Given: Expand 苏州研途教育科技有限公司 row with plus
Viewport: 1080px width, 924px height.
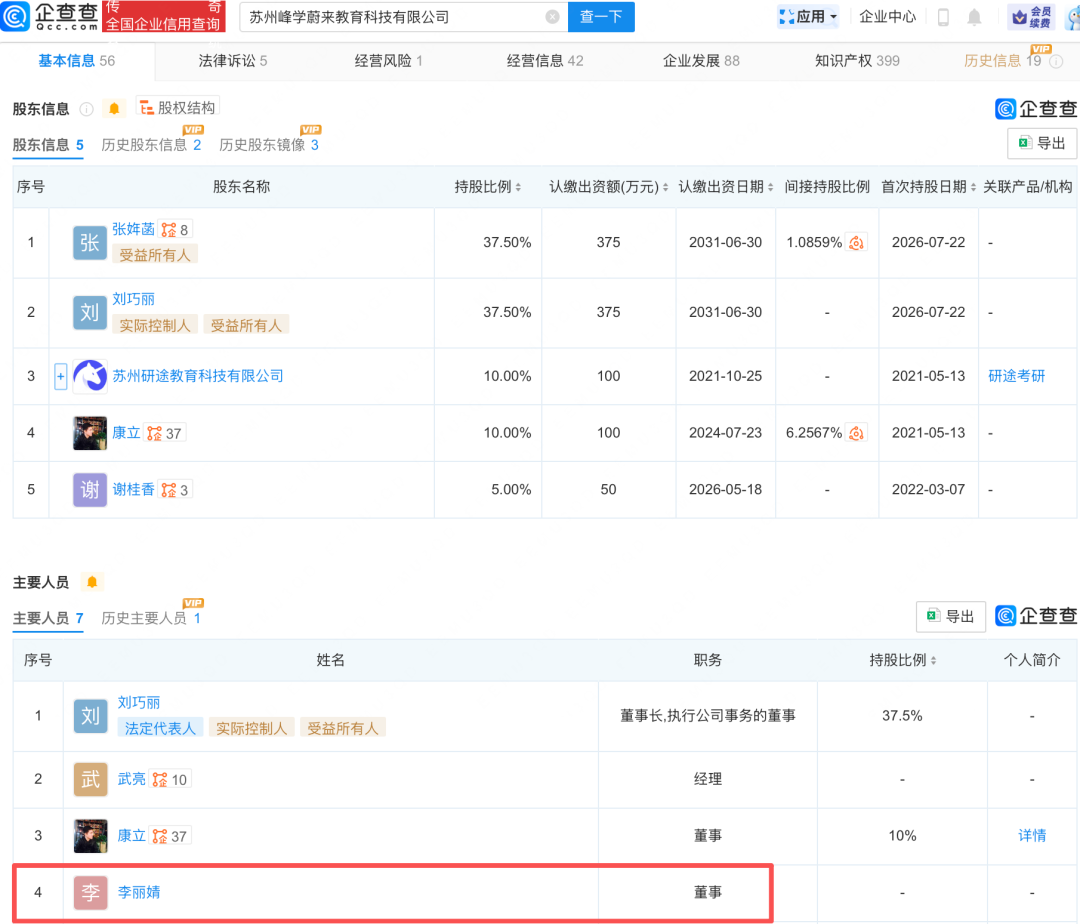Looking at the screenshot, I should [x=61, y=377].
